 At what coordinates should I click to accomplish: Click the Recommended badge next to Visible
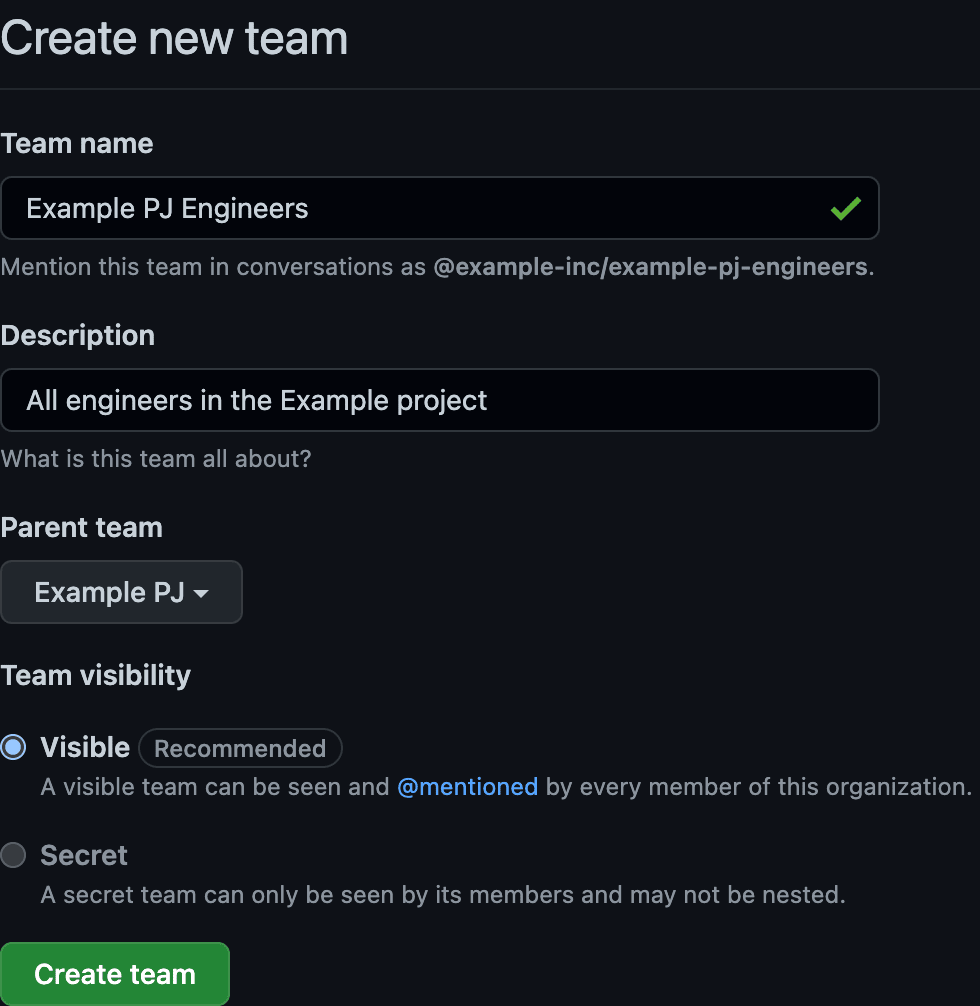[x=240, y=748]
